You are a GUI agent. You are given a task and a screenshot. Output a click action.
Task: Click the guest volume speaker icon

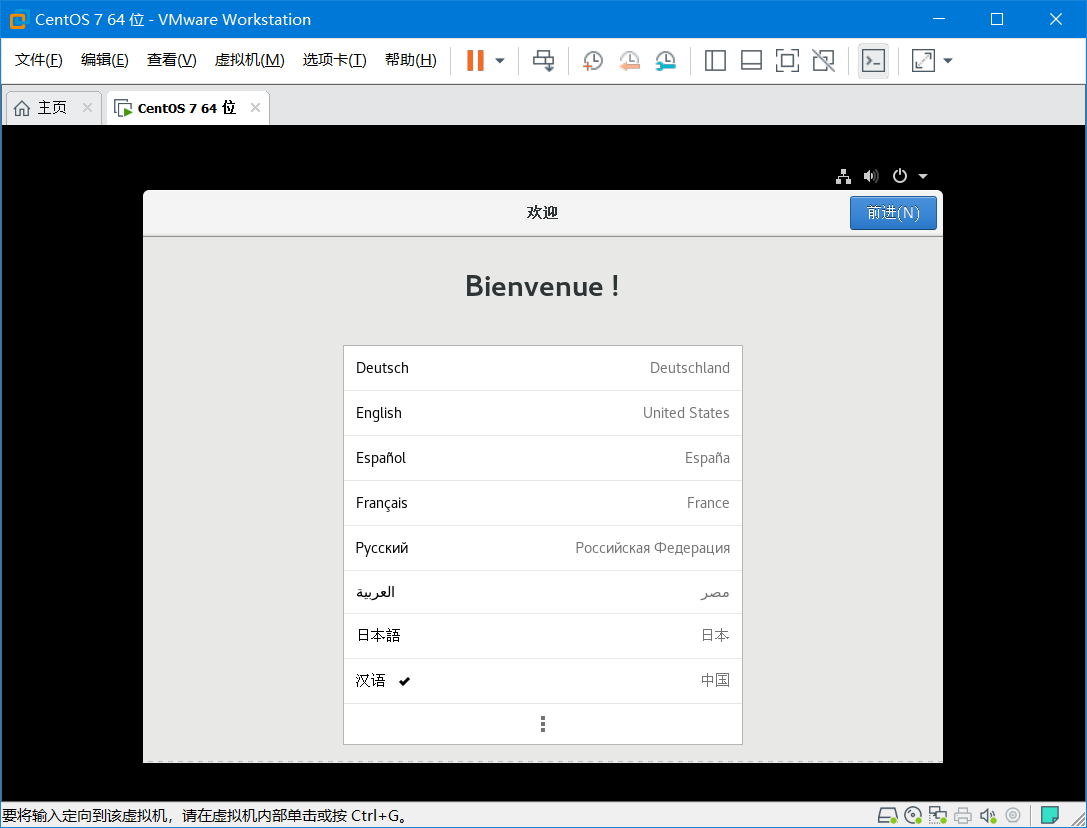click(871, 176)
